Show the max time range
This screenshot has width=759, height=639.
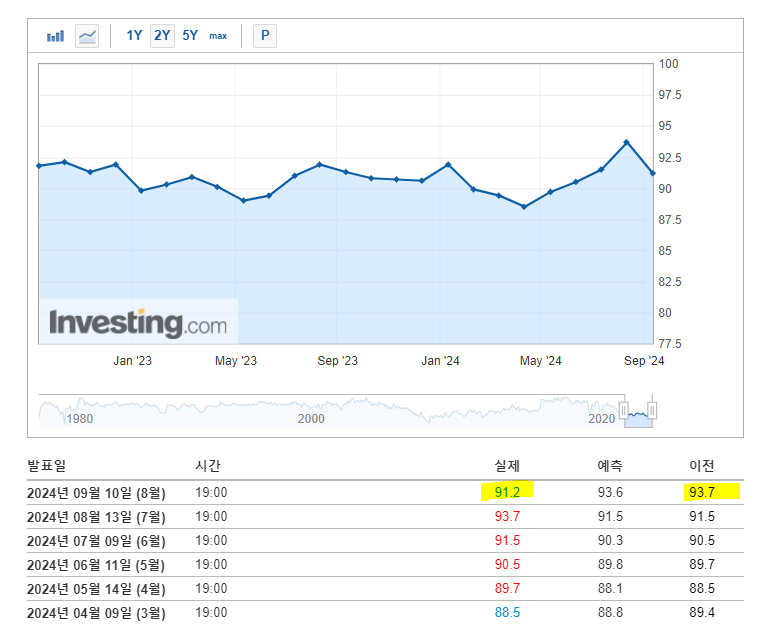[218, 36]
